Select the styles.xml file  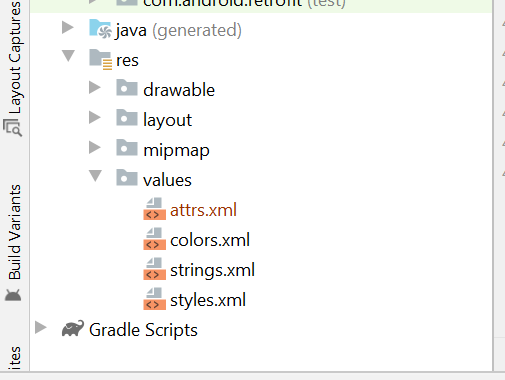(208, 300)
